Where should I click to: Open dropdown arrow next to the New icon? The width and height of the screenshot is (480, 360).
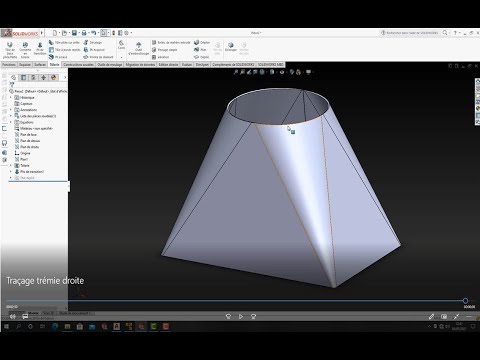coord(59,33)
